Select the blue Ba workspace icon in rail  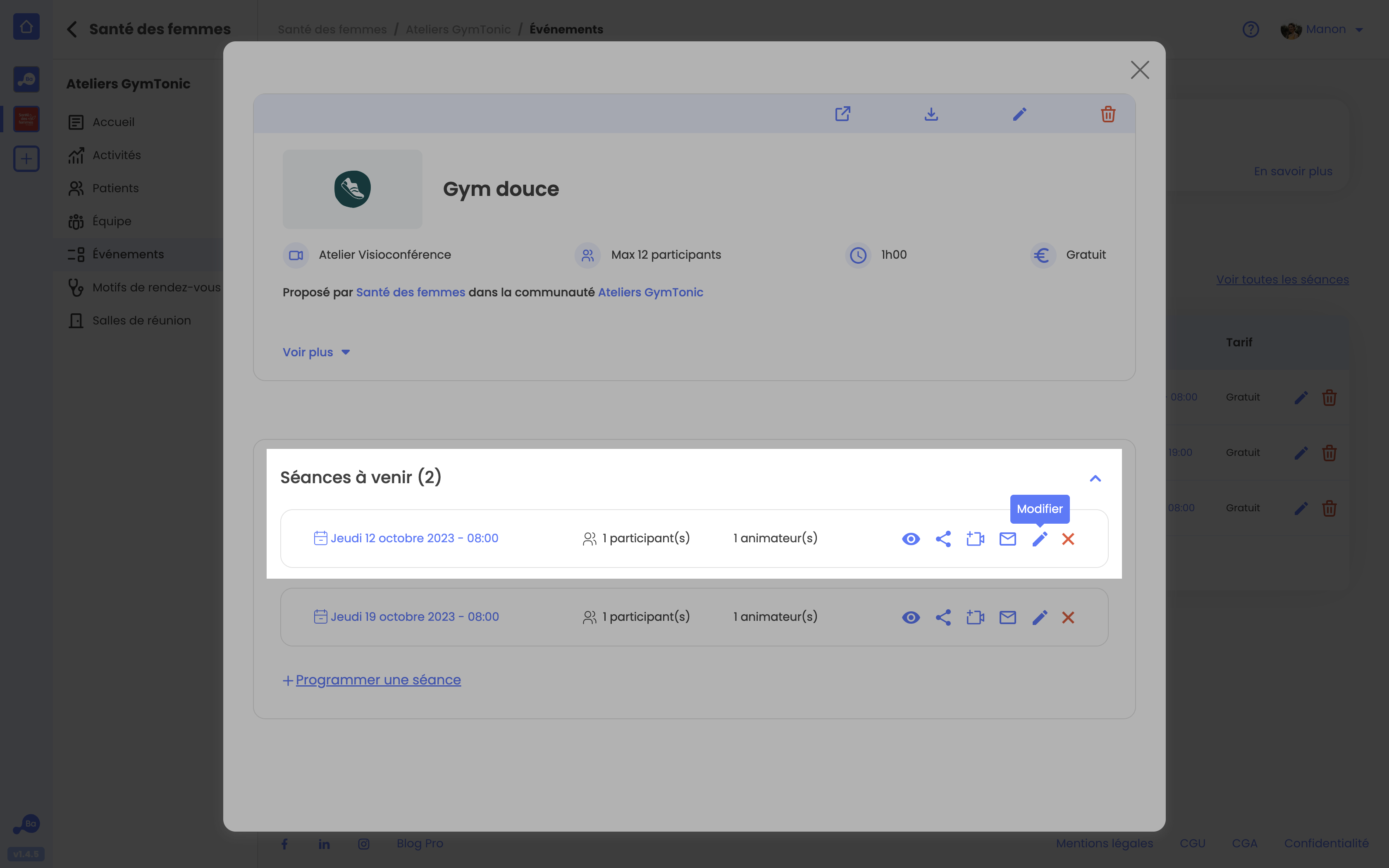[26, 79]
